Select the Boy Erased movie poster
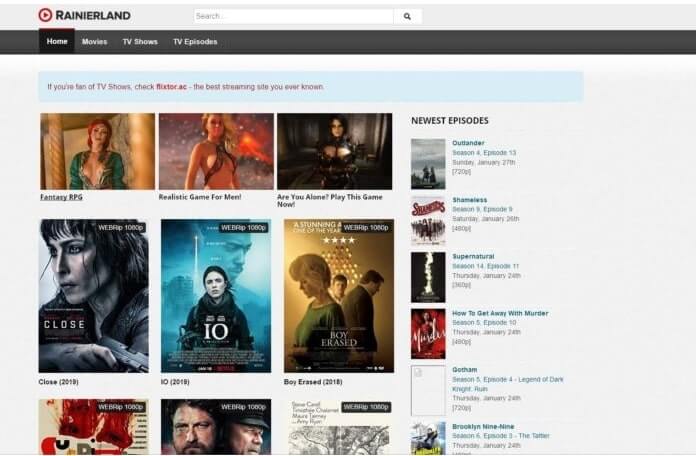 (338, 295)
